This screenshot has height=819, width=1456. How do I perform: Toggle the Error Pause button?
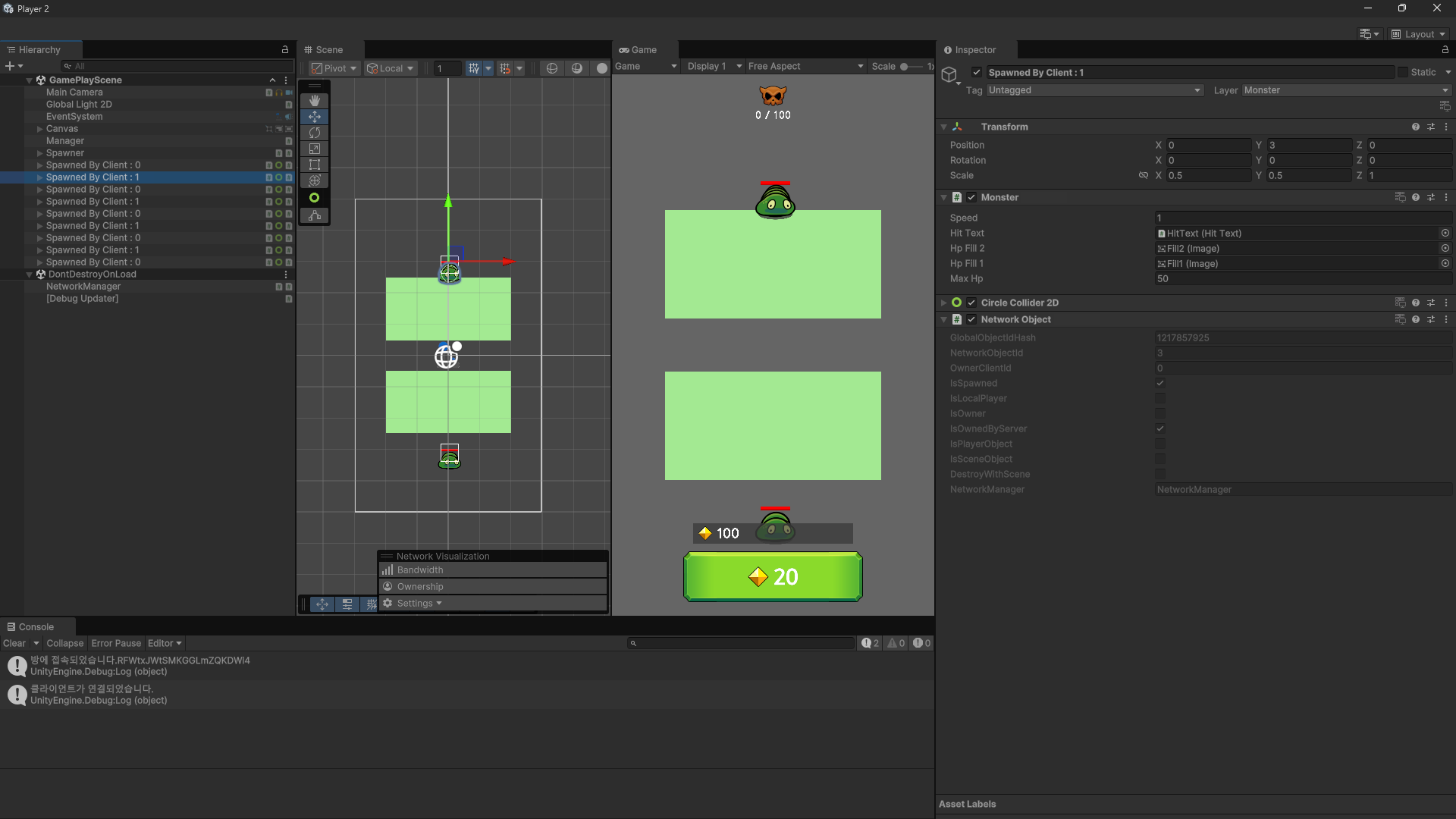point(116,643)
